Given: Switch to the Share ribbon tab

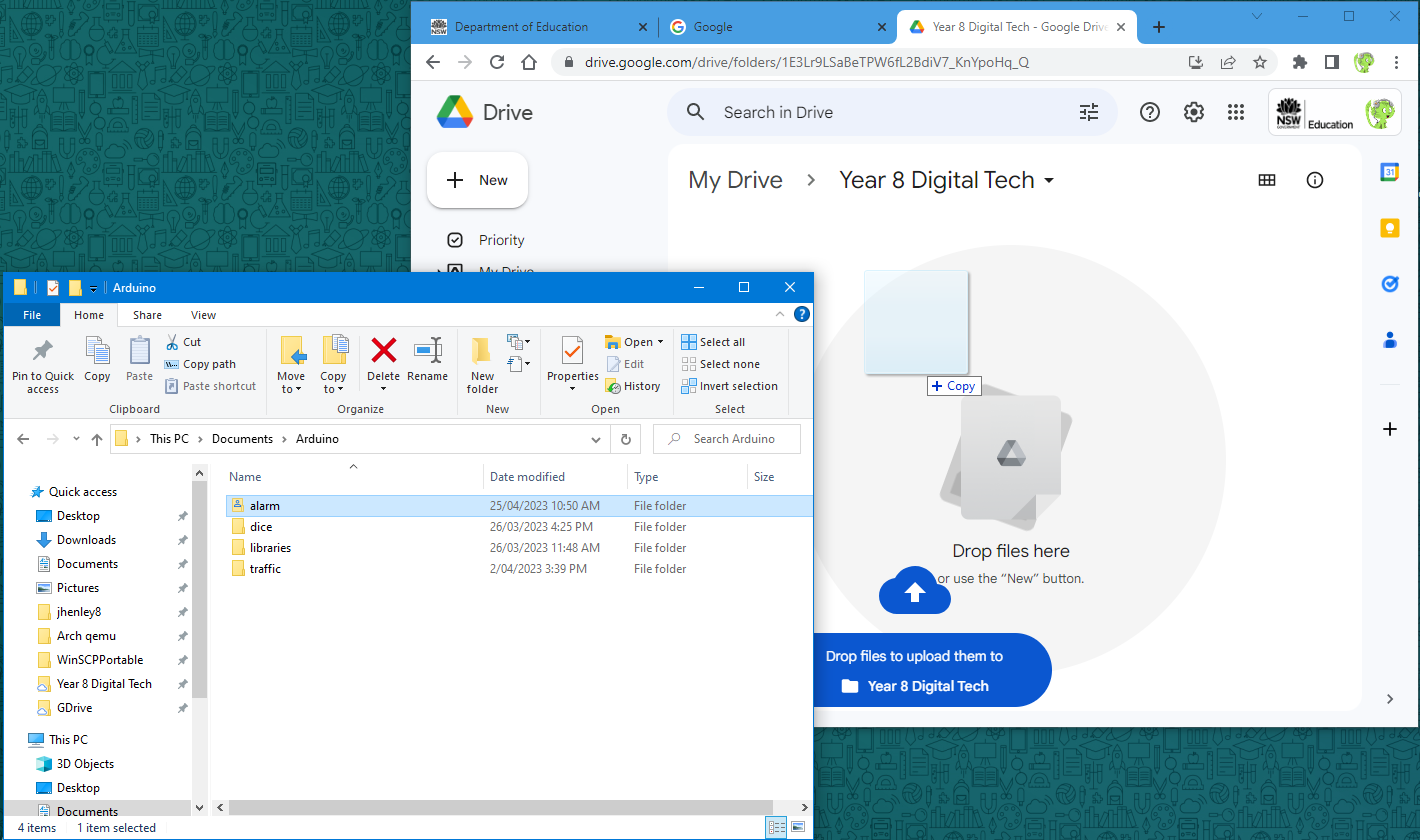Looking at the screenshot, I should click(x=147, y=315).
